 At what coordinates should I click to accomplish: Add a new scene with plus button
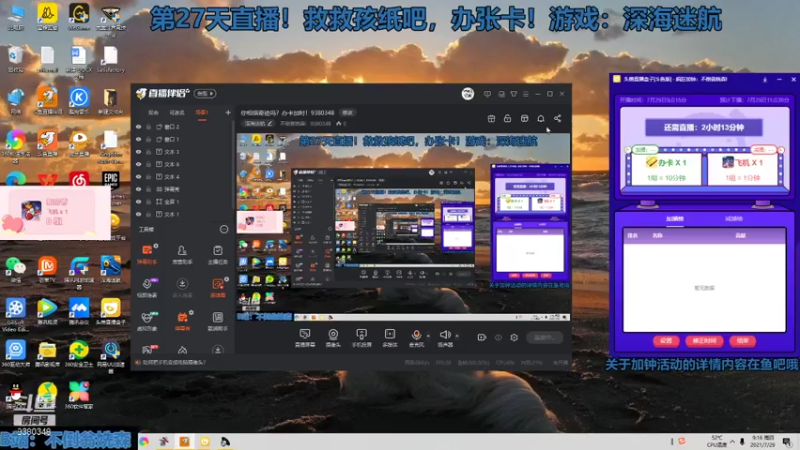pos(228,112)
